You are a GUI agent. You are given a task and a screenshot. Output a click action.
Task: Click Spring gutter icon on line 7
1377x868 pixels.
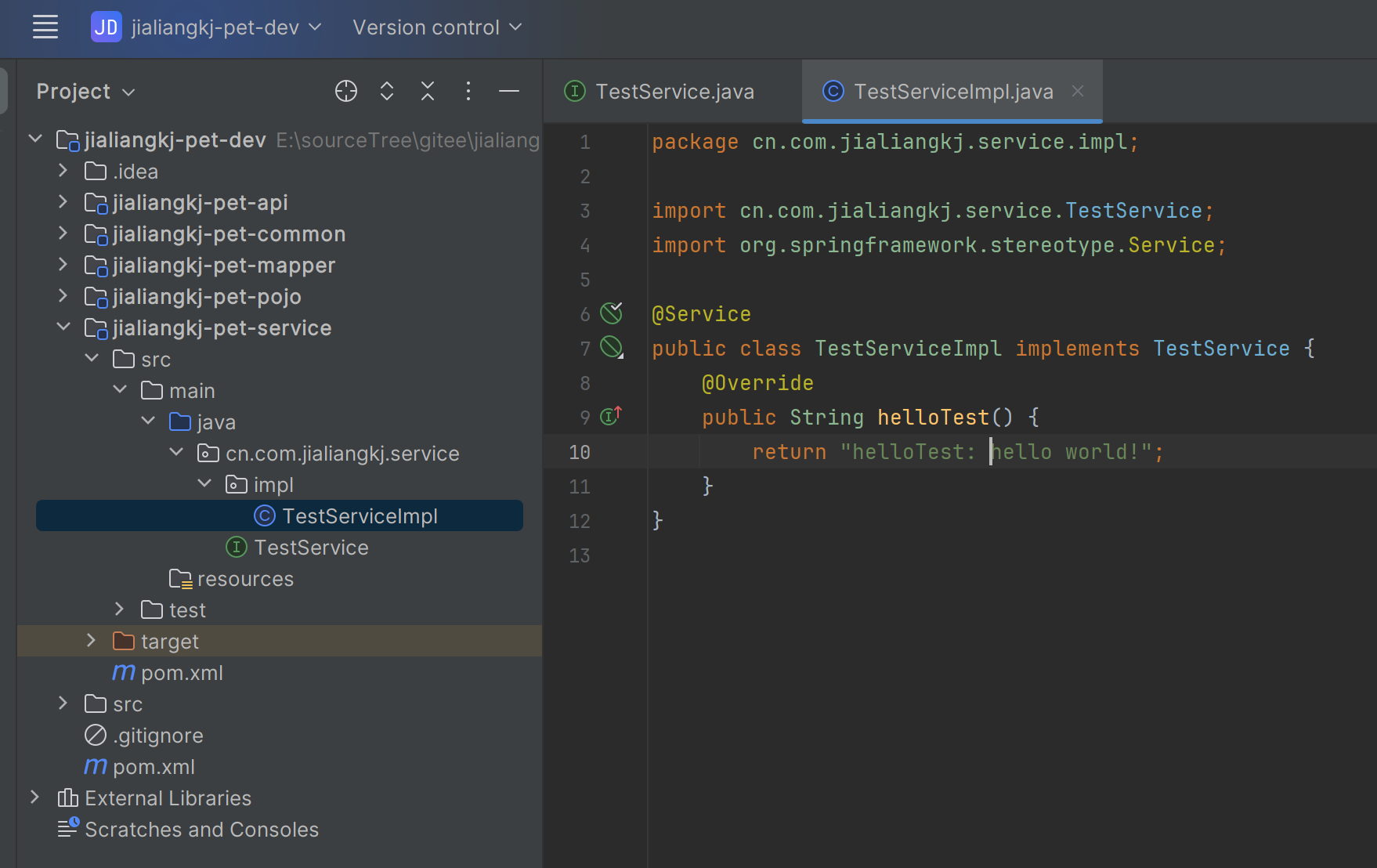click(x=612, y=347)
